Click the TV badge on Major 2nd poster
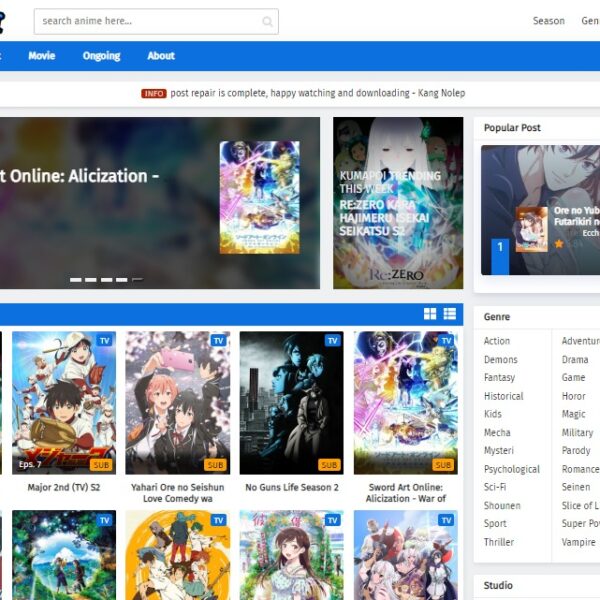600x600 pixels. click(104, 341)
